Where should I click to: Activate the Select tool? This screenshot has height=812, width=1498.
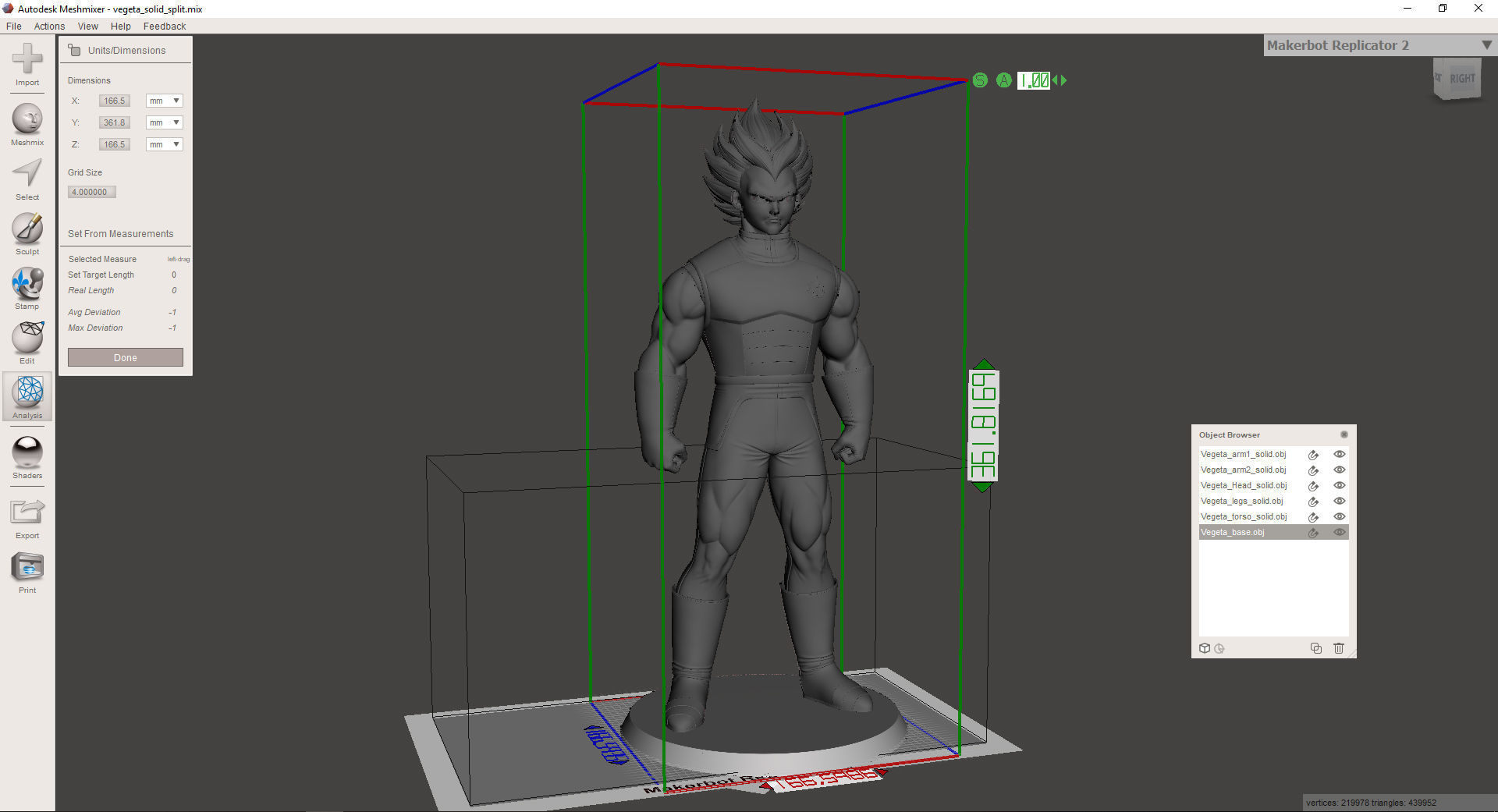[x=27, y=179]
